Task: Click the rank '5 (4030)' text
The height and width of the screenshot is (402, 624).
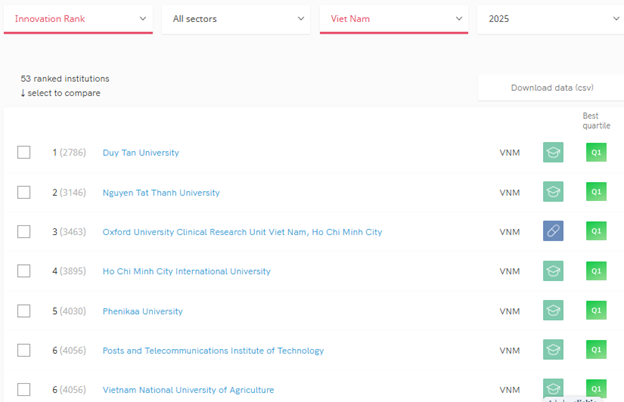Action: (69, 311)
